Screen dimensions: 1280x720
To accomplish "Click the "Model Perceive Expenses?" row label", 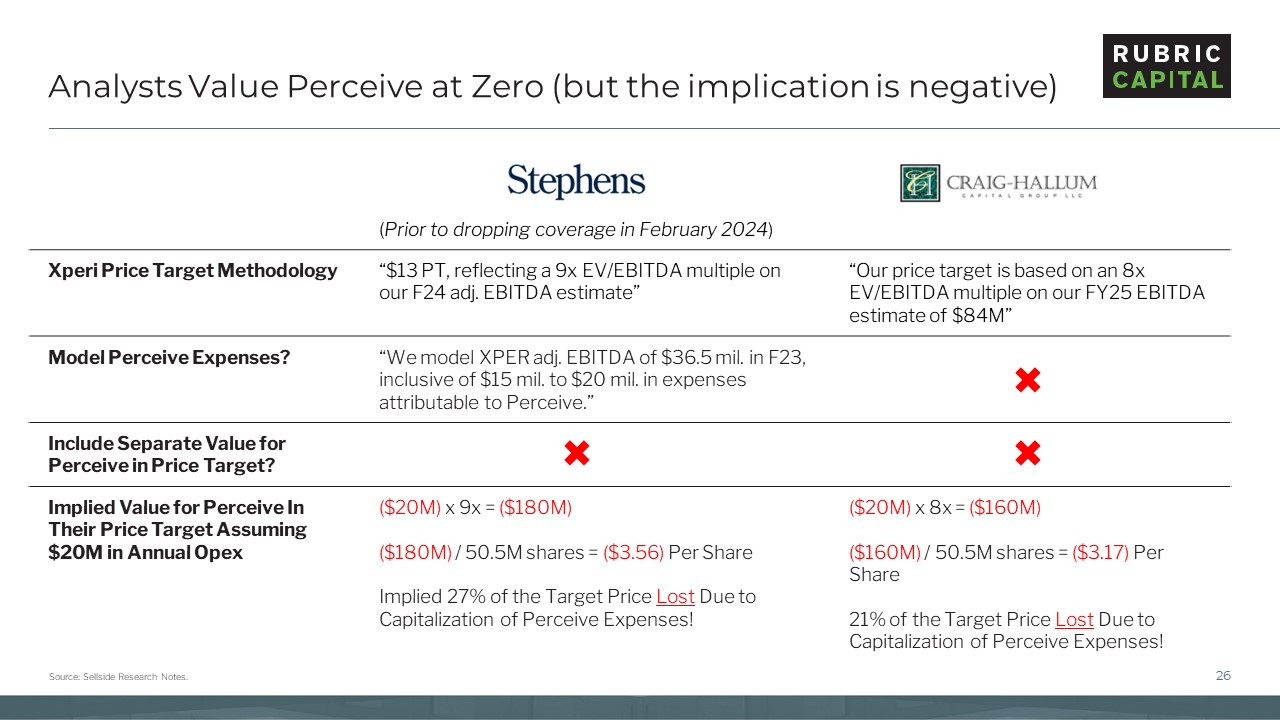I will click(169, 357).
